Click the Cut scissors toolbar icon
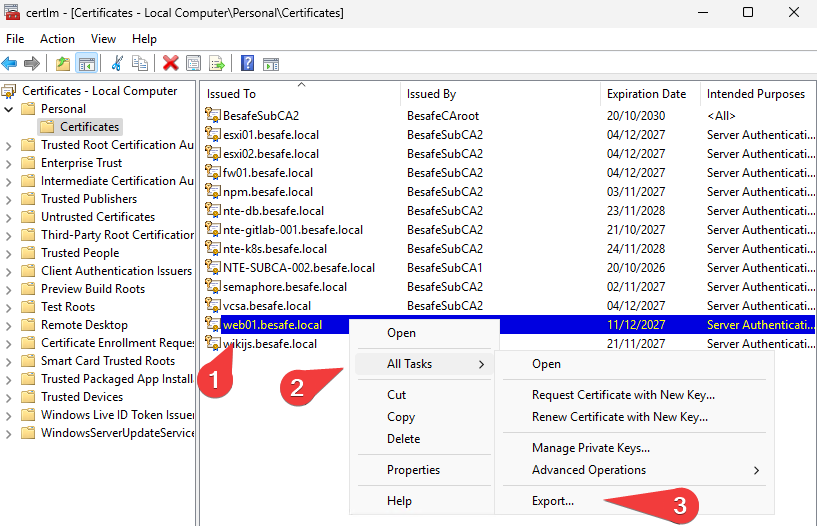 (117, 64)
